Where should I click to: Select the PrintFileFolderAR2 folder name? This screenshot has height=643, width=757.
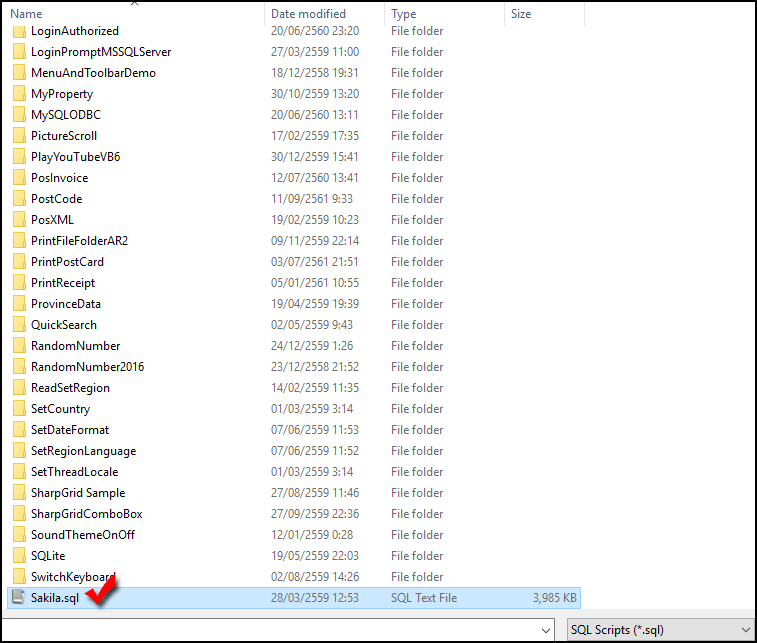pyautogui.click(x=79, y=241)
